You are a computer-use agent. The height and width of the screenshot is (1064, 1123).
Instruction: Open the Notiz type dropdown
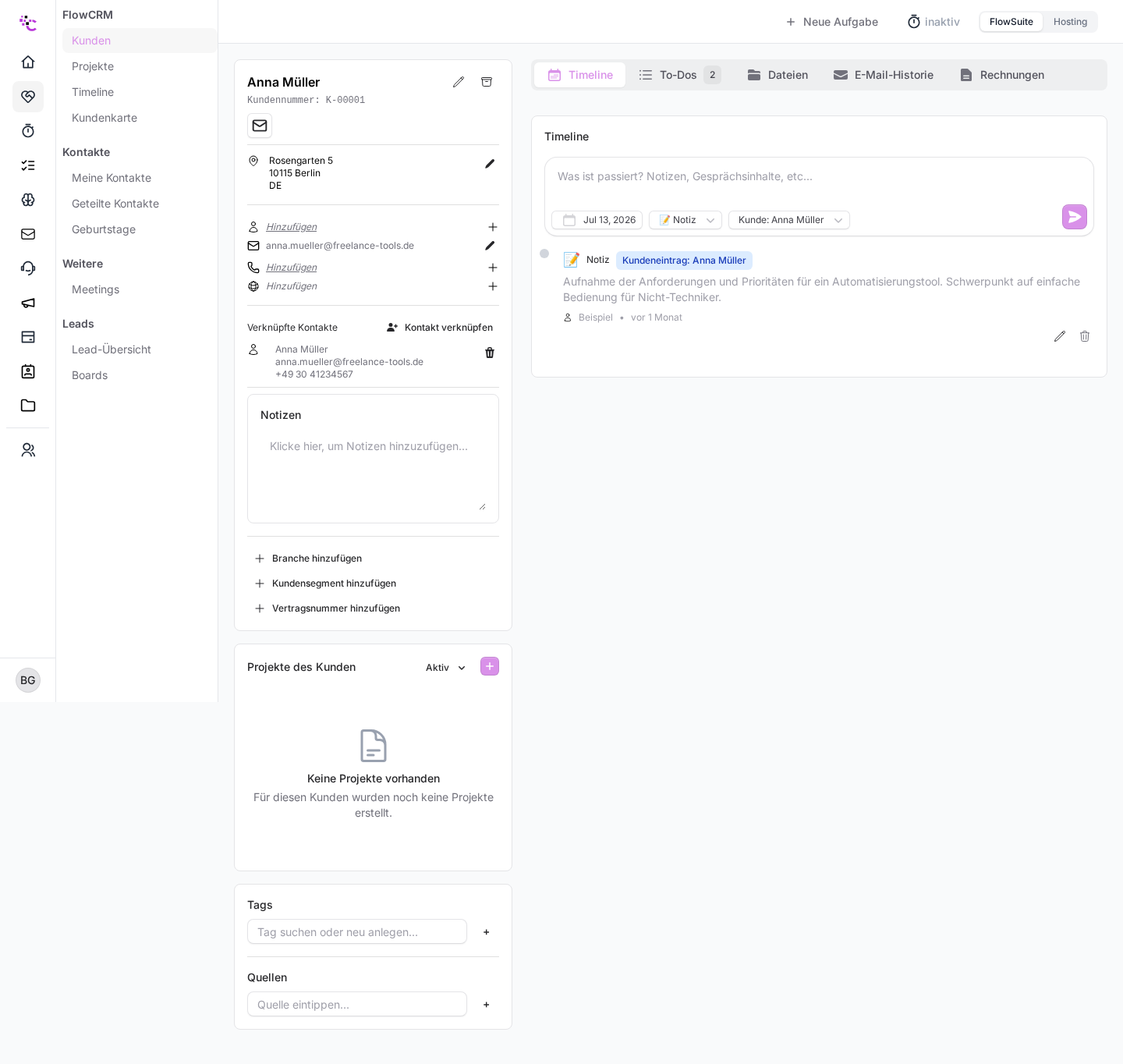[x=685, y=220]
